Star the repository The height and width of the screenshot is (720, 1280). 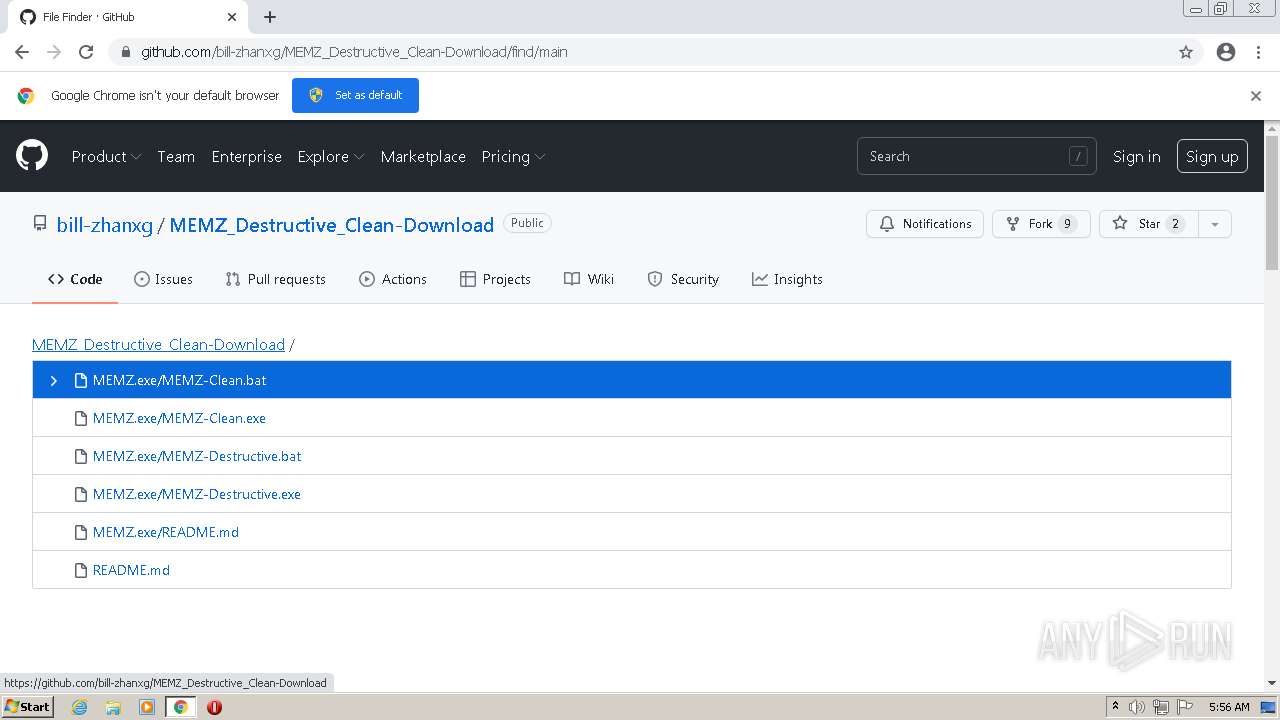point(1148,224)
